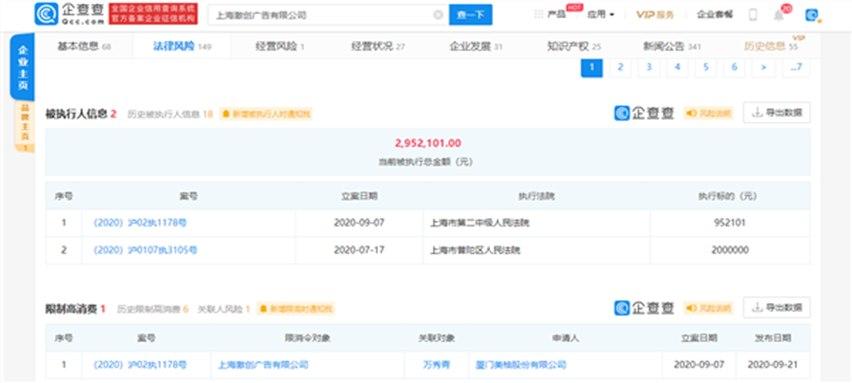Click the 企查查 logo in 限制高消费 section
852x383 pixels.
[x=644, y=308]
